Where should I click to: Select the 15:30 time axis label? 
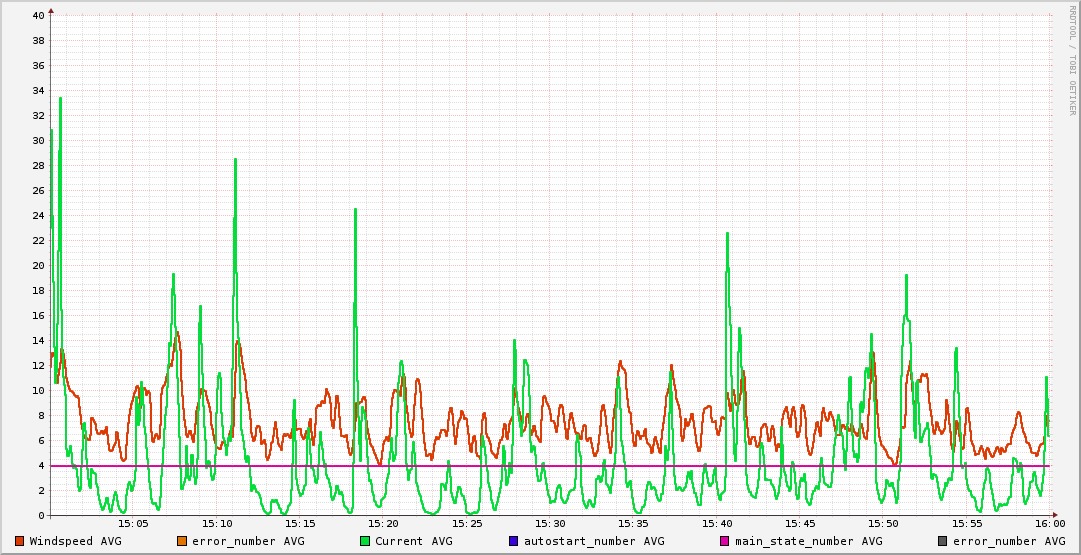(x=550, y=523)
